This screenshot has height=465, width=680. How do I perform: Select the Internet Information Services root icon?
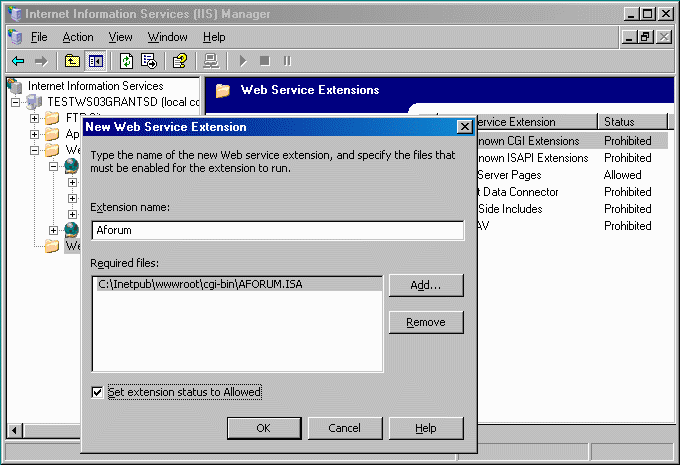pyautogui.click(x=15, y=86)
